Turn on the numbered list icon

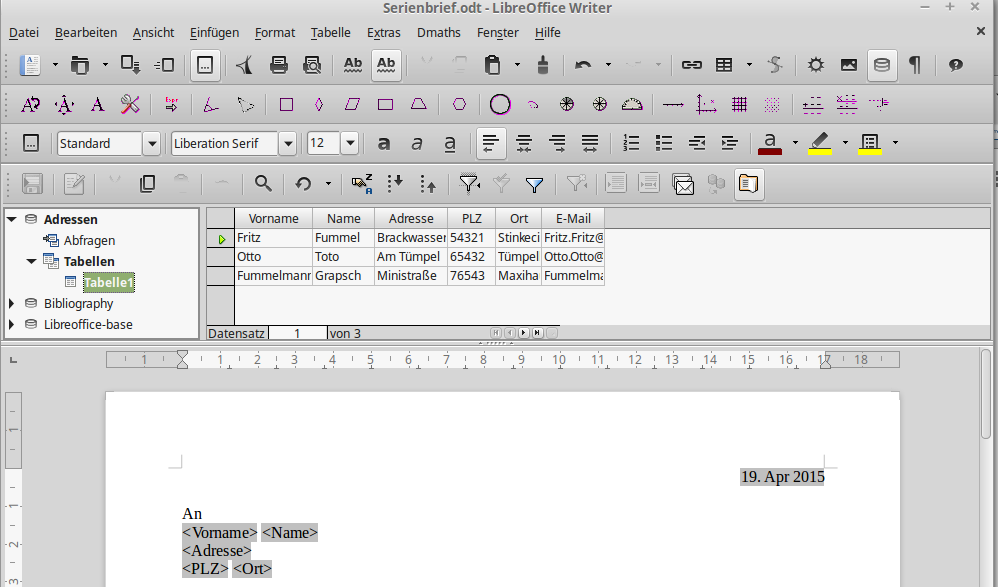click(x=630, y=143)
